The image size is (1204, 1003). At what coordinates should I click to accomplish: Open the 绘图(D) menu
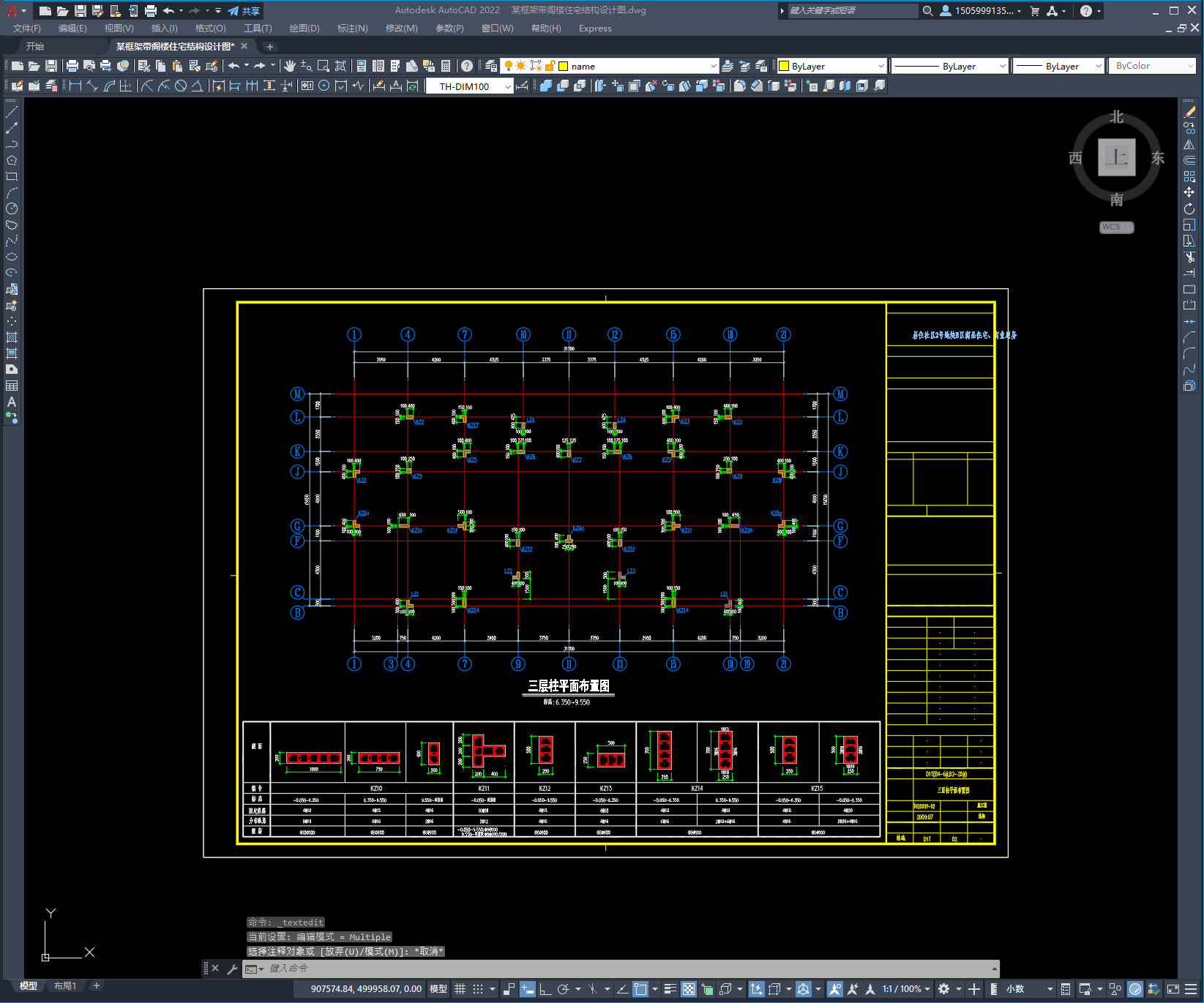tap(304, 29)
